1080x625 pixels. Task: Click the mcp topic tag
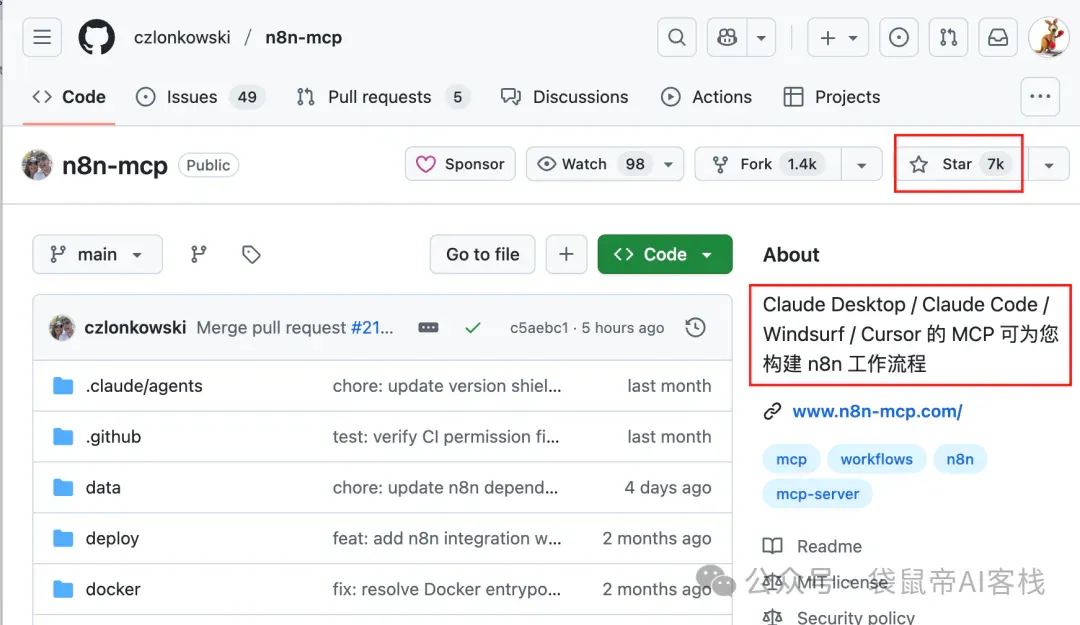[x=791, y=459]
